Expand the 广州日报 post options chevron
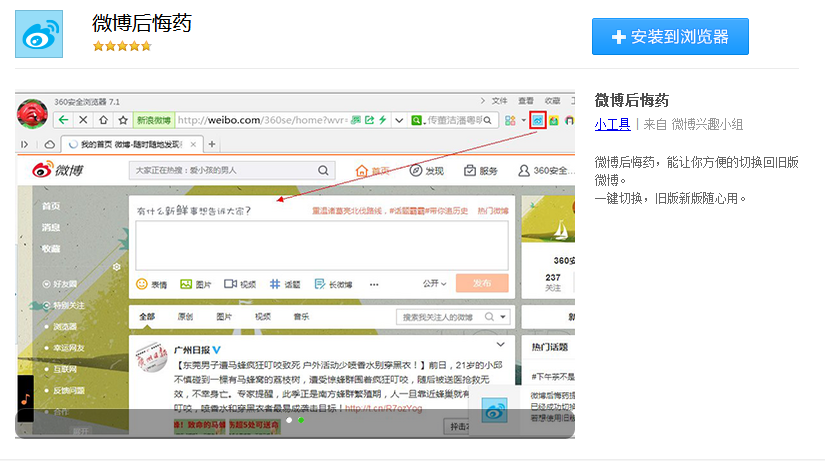This screenshot has width=825, height=461. pyautogui.click(x=500, y=345)
